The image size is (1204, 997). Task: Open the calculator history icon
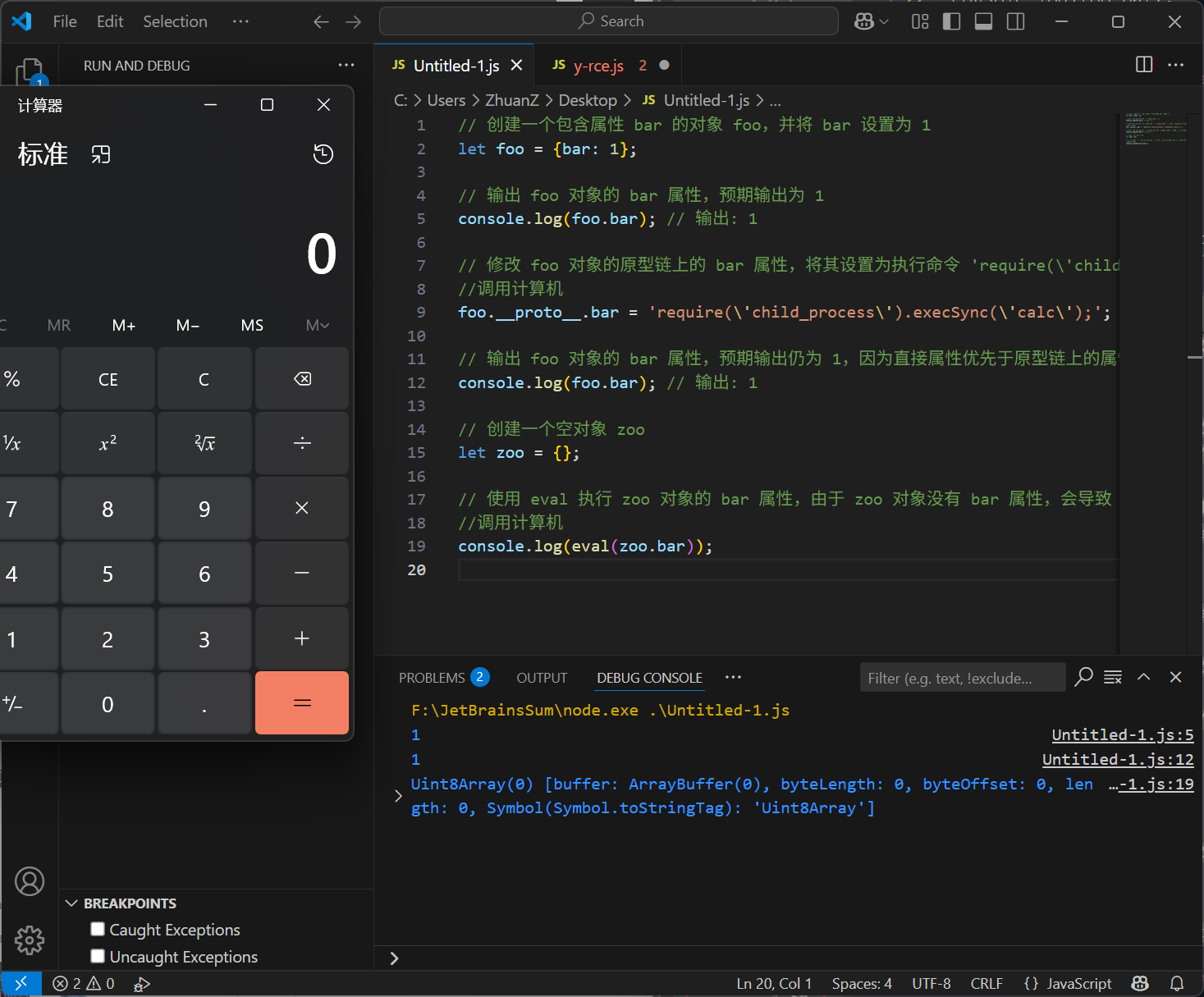tap(323, 154)
